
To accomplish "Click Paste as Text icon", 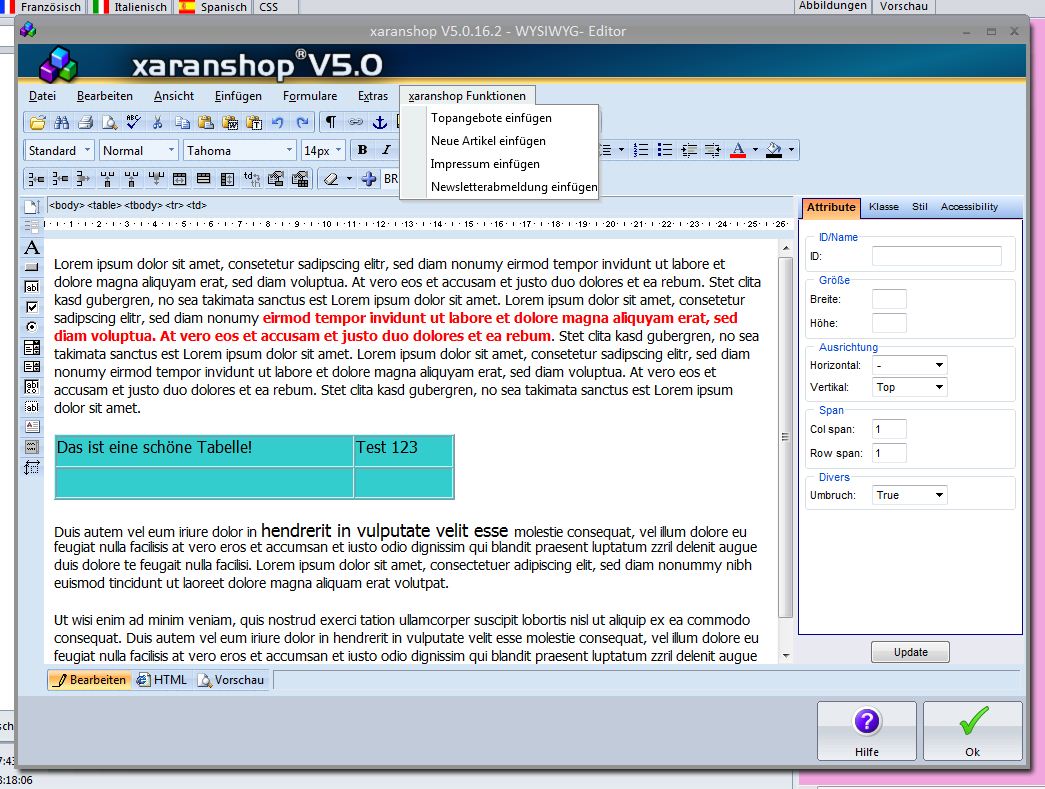I will coord(254,123).
